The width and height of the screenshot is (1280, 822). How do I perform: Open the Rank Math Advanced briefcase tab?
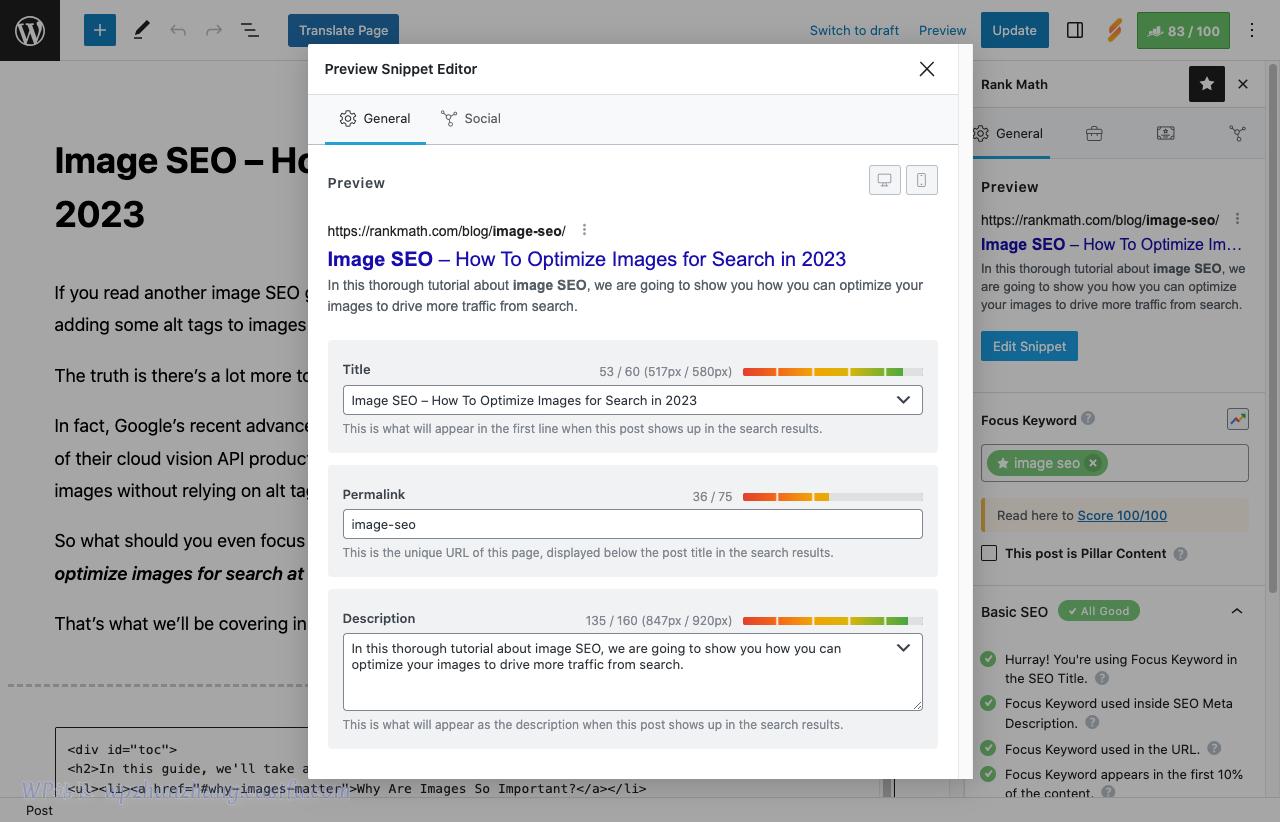(1094, 133)
